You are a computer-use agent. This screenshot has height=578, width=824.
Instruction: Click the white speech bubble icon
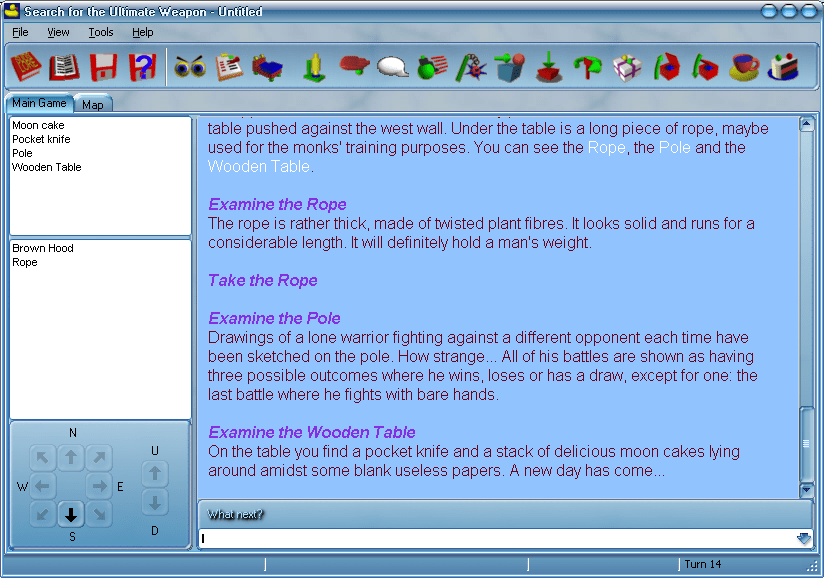(x=392, y=67)
